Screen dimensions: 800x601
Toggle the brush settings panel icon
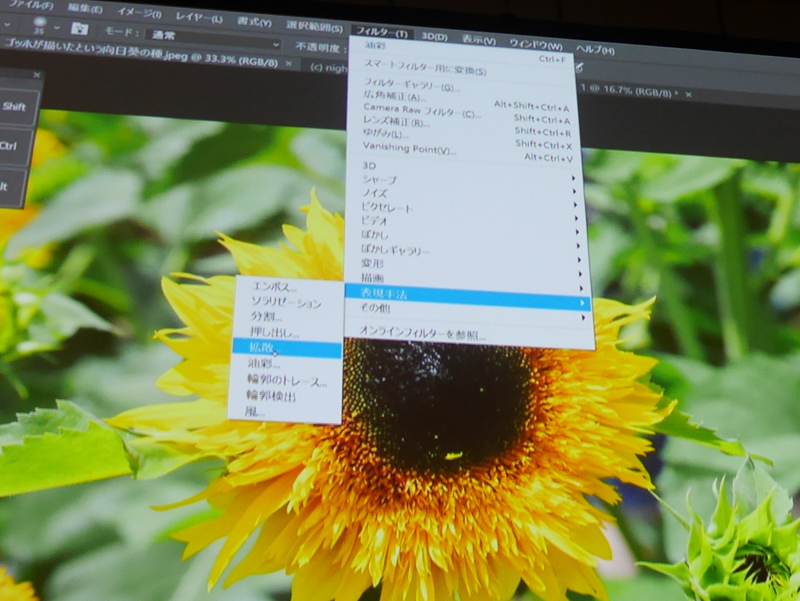79,28
